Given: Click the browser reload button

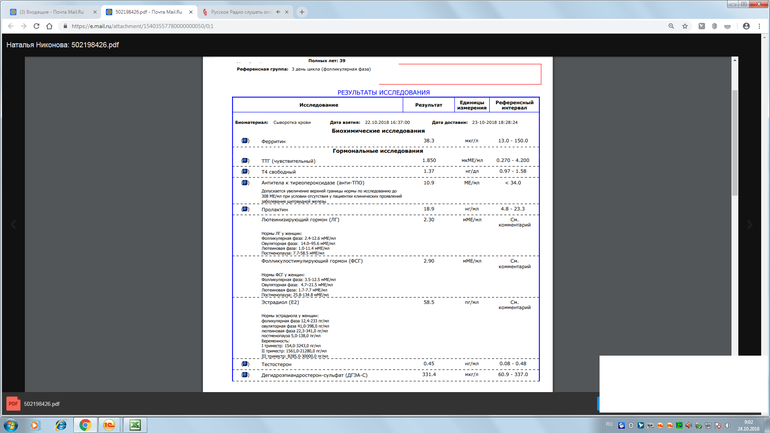Looking at the screenshot, I should pyautogui.click(x=38, y=26).
